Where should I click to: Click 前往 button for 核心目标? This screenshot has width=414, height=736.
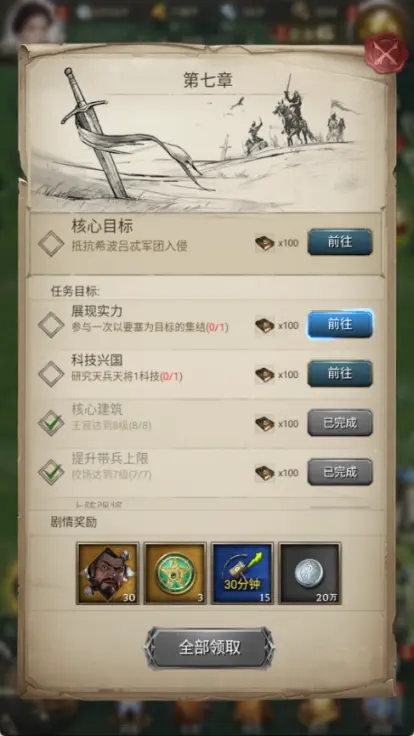(x=340, y=242)
